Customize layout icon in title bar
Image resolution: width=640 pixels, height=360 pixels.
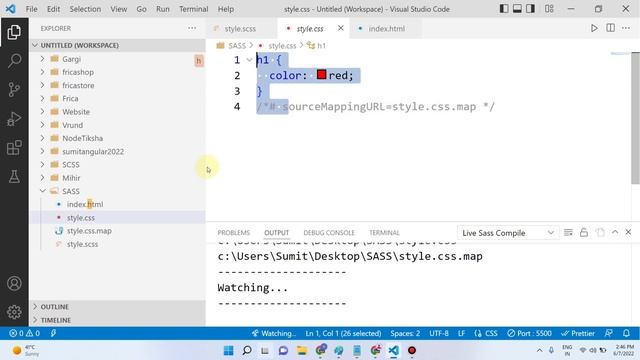pos(549,9)
